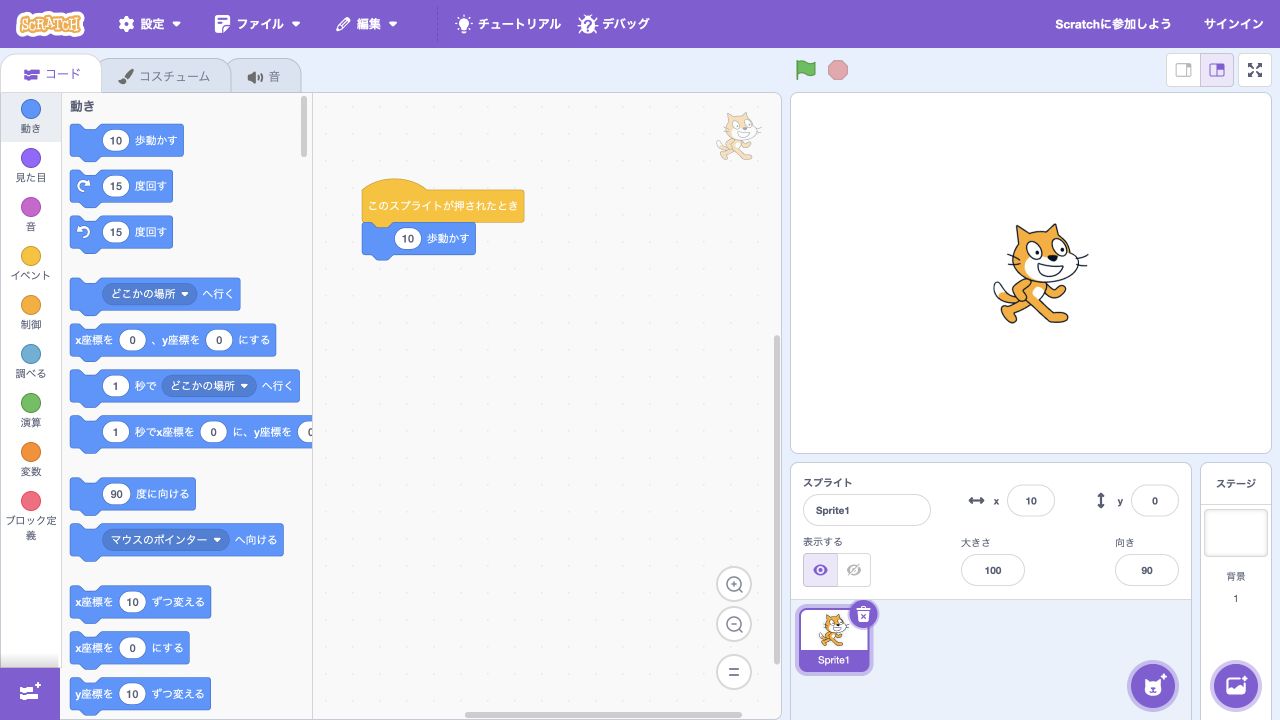
Task: Click the clockwise 15 度回す palette block
Action: [x=121, y=187]
